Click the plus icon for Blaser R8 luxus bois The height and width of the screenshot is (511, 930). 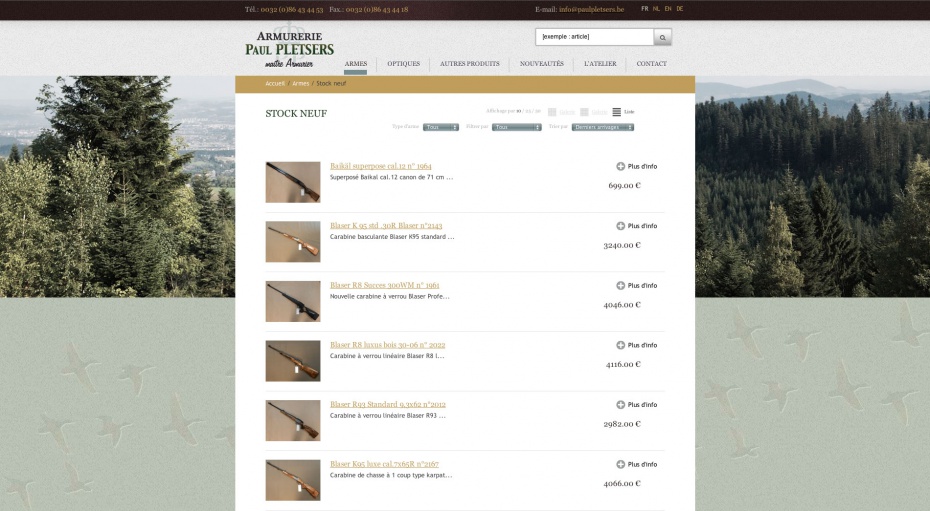coord(620,345)
